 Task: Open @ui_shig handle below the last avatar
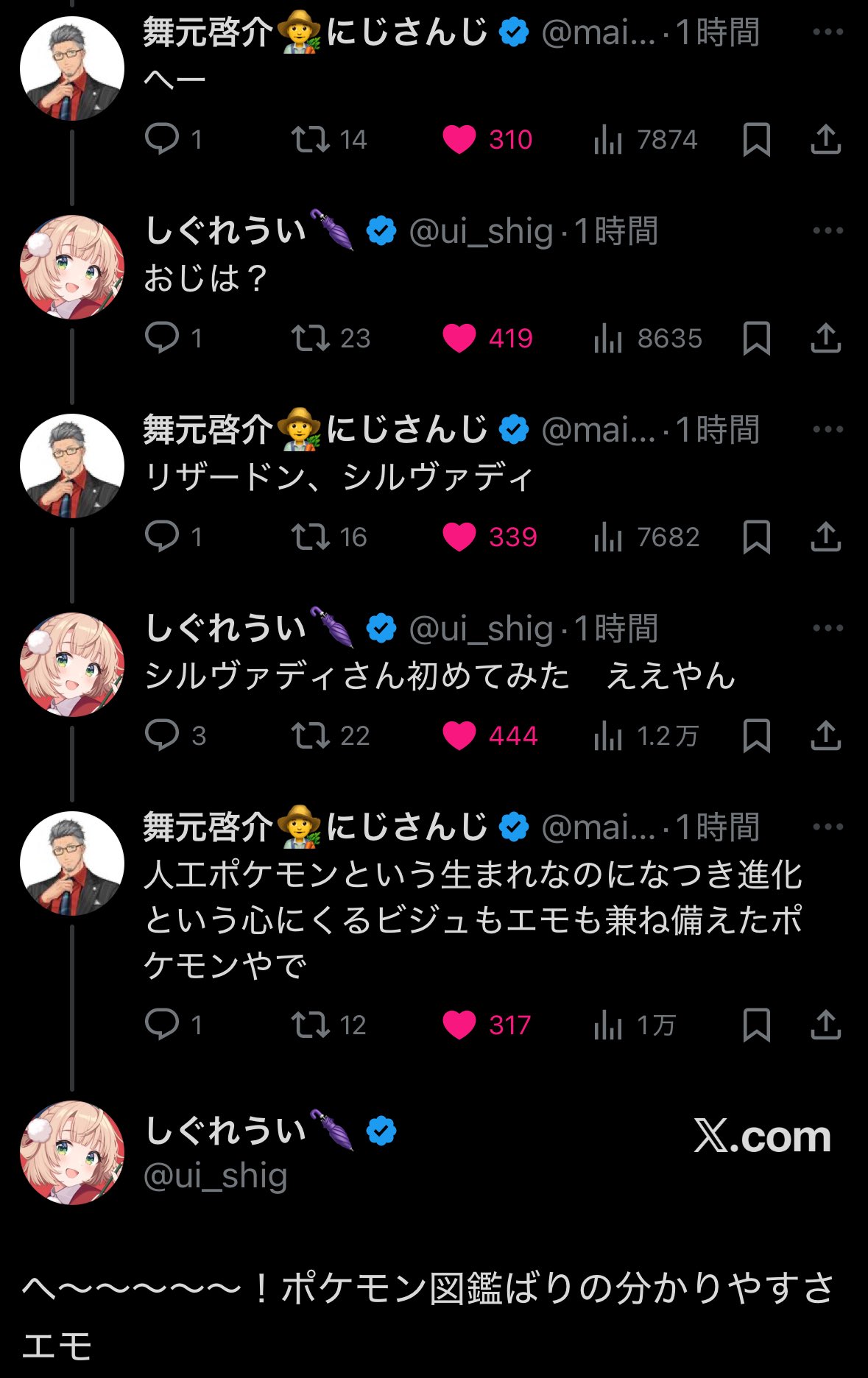[x=215, y=1176]
